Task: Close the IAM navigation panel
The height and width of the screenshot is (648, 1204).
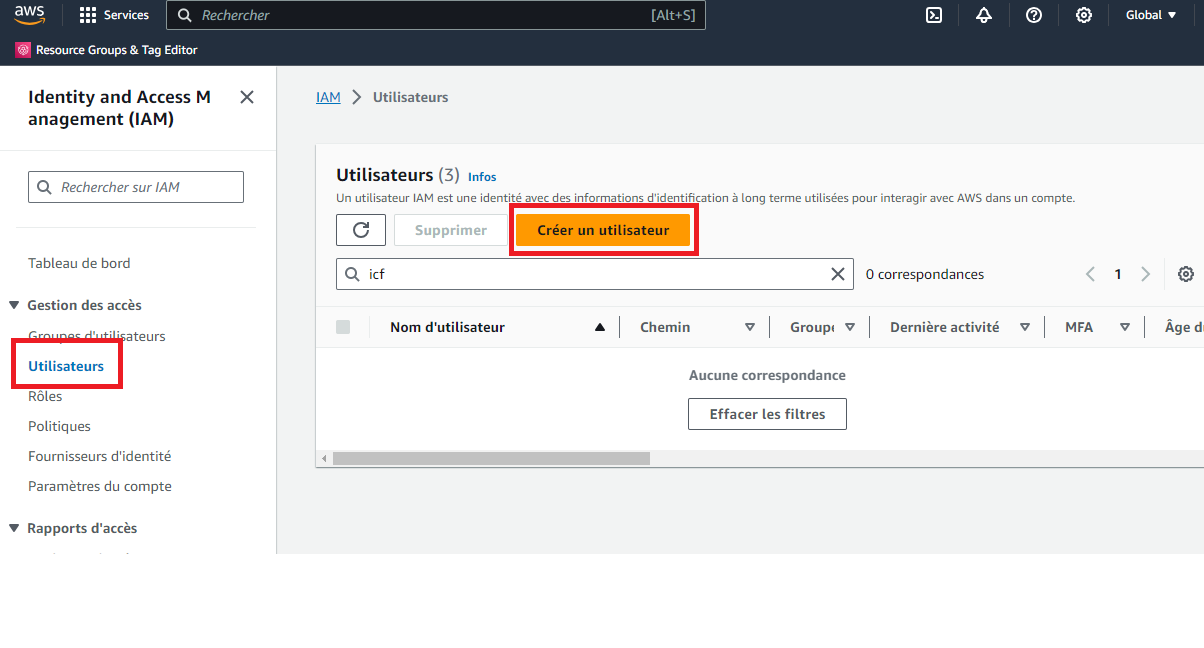Action: [x=247, y=97]
